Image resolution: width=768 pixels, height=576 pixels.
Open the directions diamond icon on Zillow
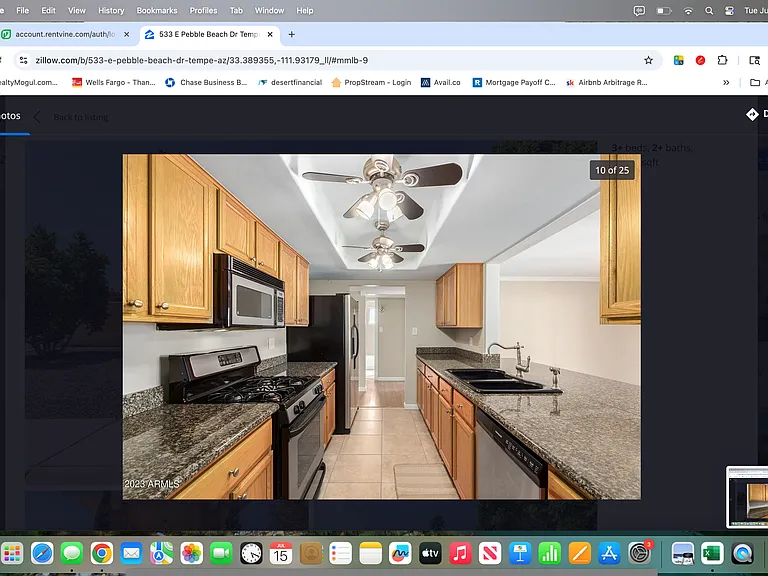pyautogui.click(x=752, y=114)
